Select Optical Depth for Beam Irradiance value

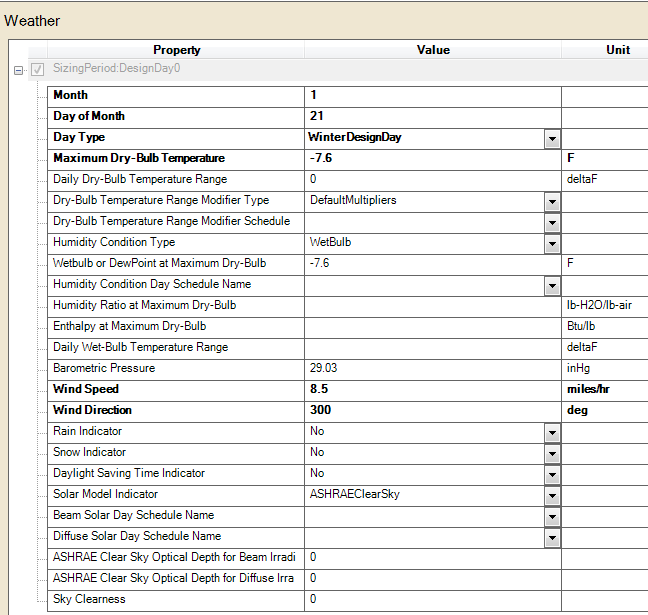(433, 559)
